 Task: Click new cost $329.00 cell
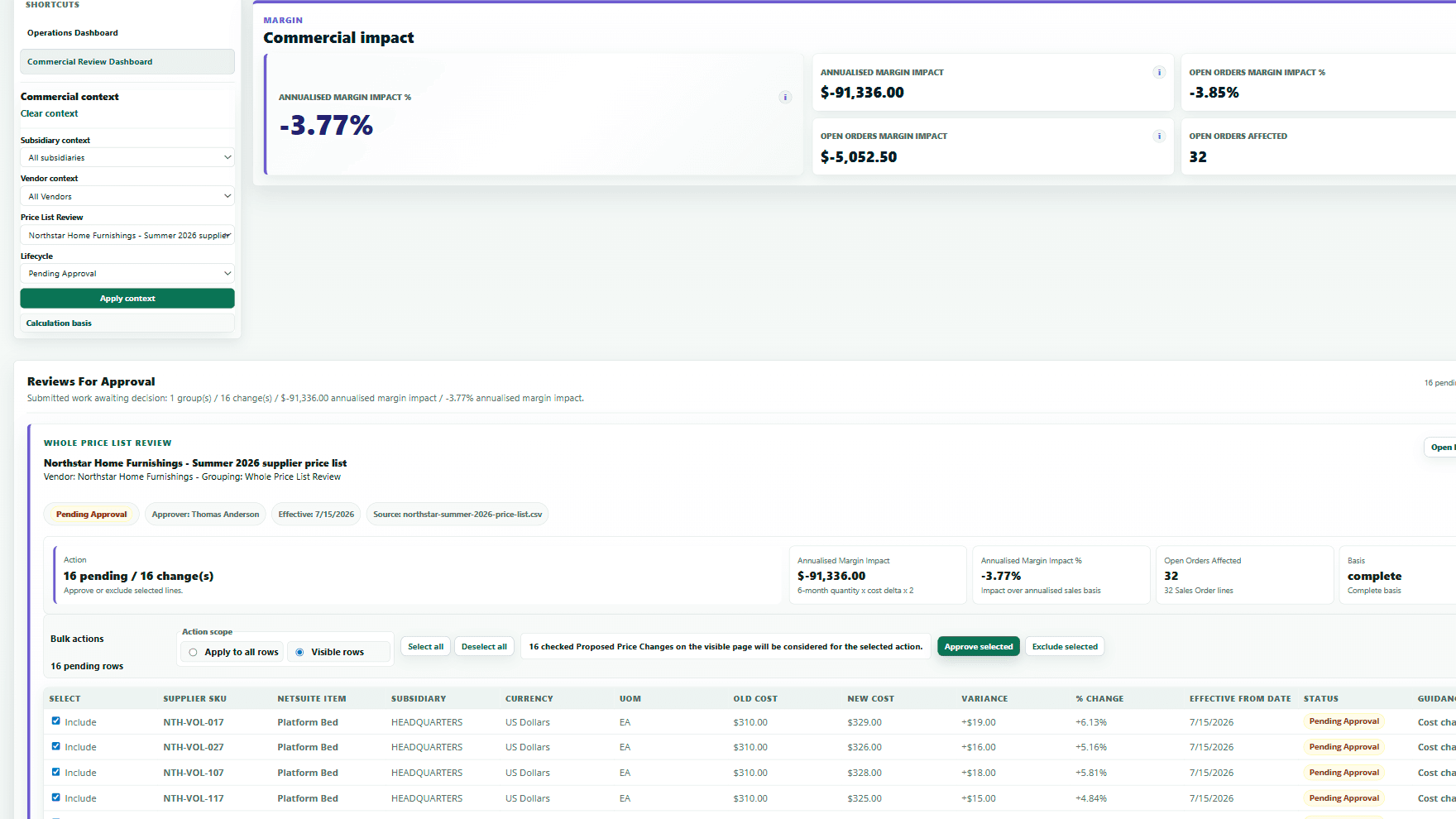(864, 722)
